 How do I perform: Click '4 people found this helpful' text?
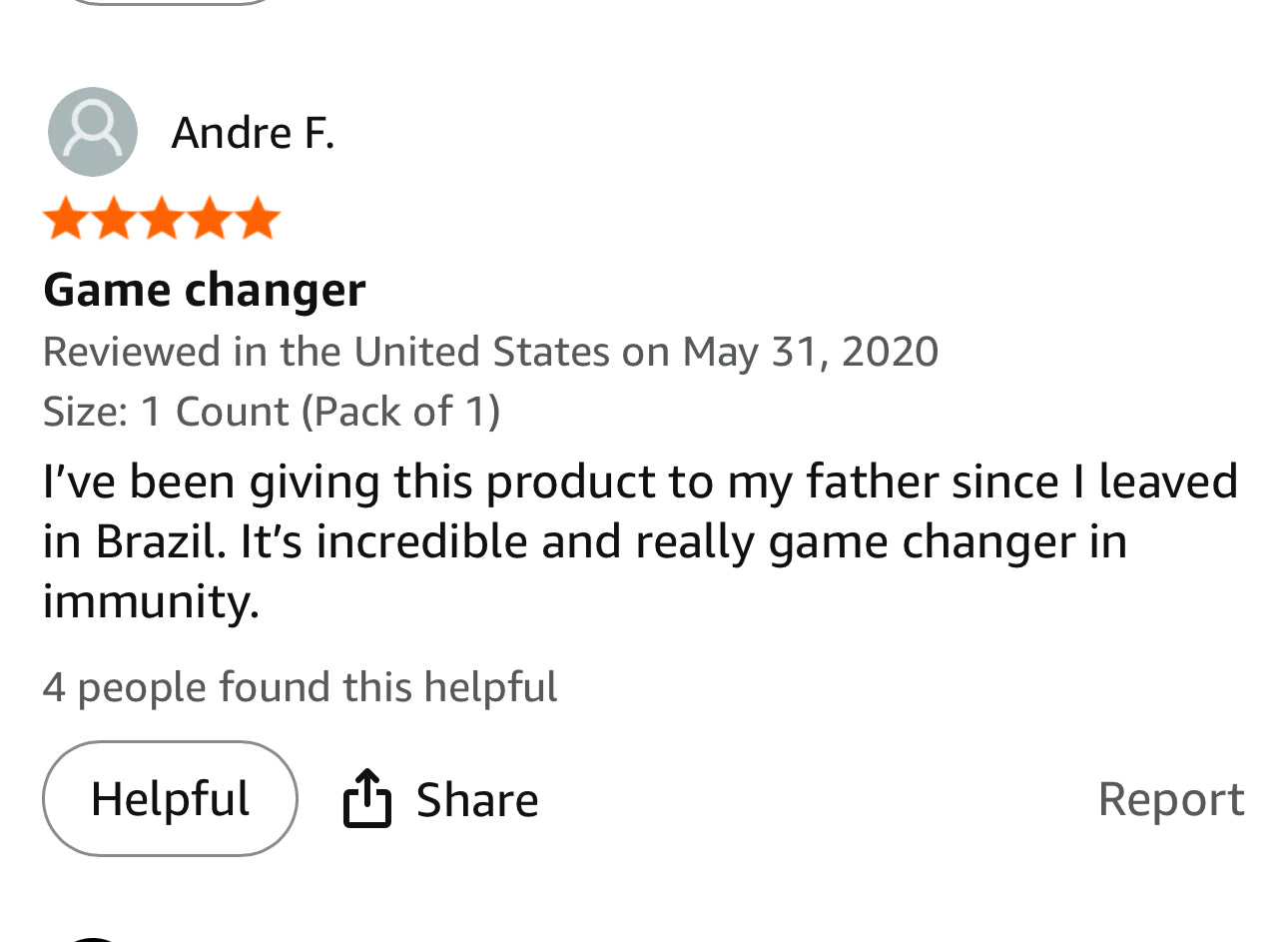coord(300,687)
